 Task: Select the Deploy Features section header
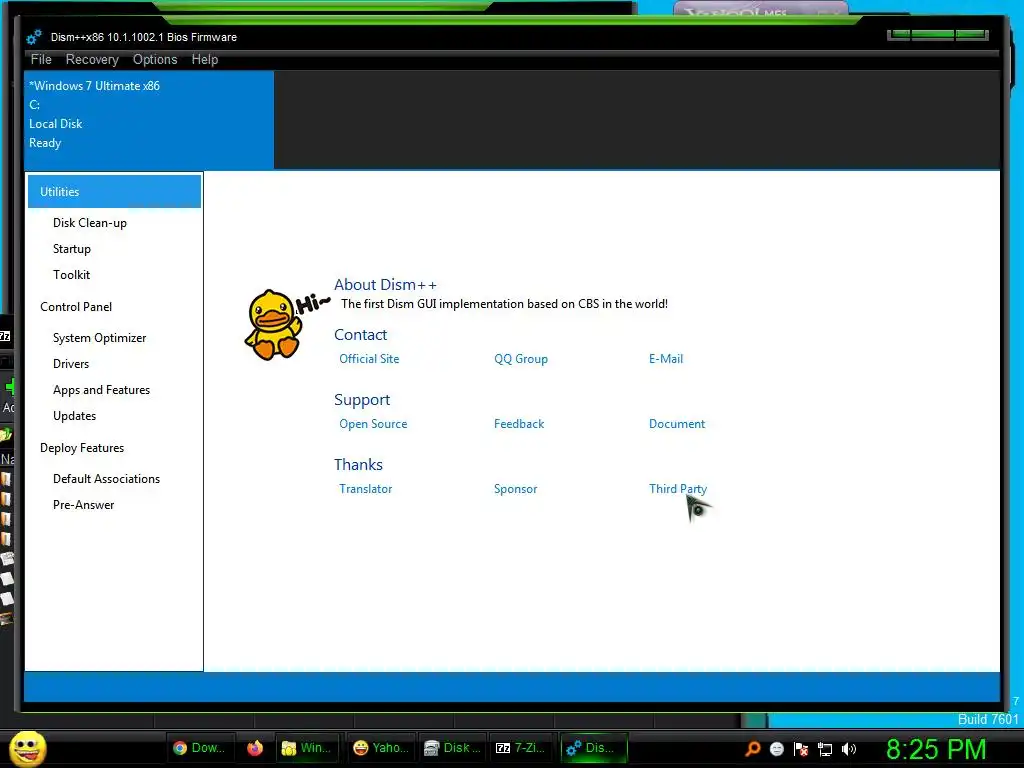point(82,448)
